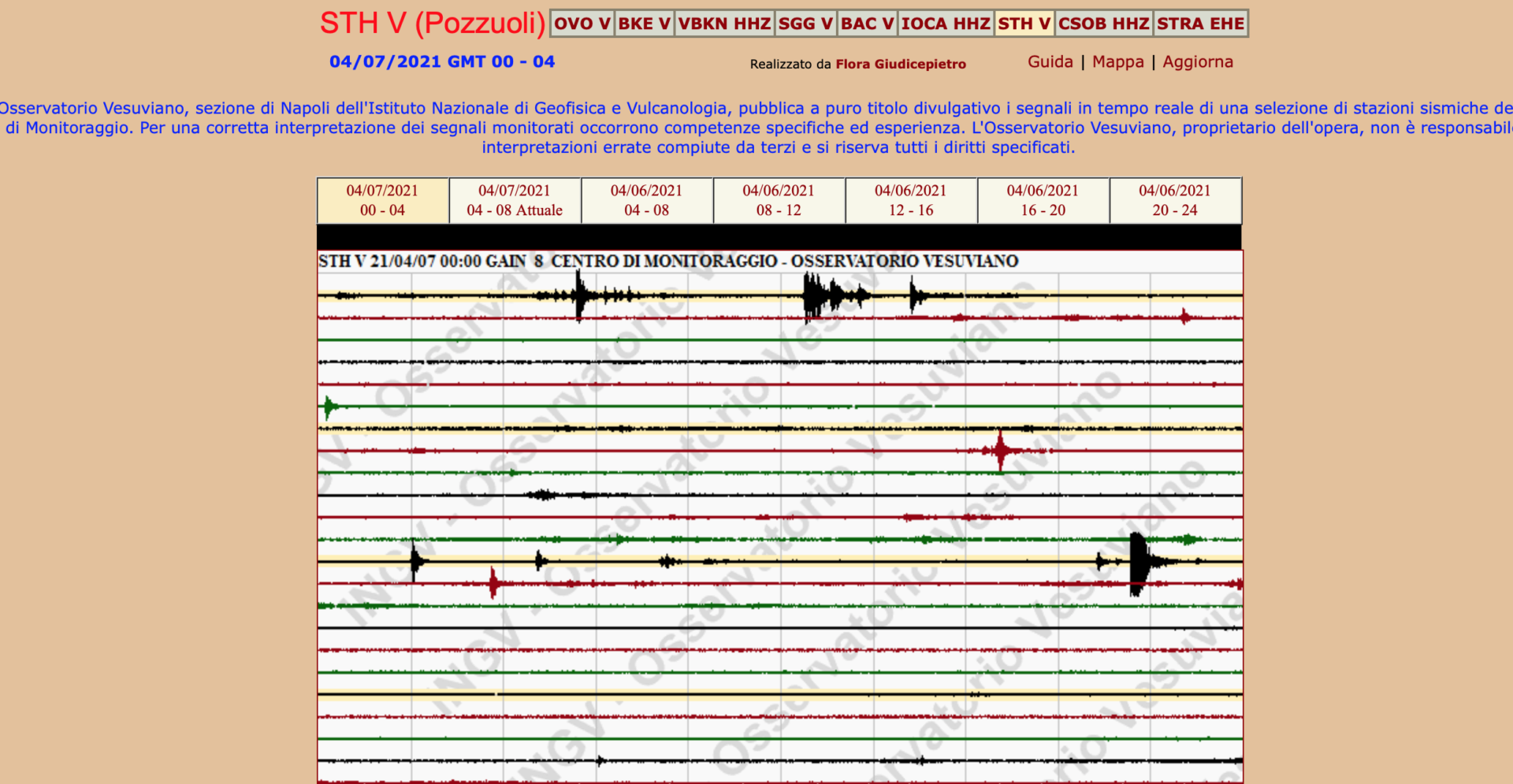Select IOCA HHZ station tab
The height and width of the screenshot is (784, 1513).
(946, 24)
